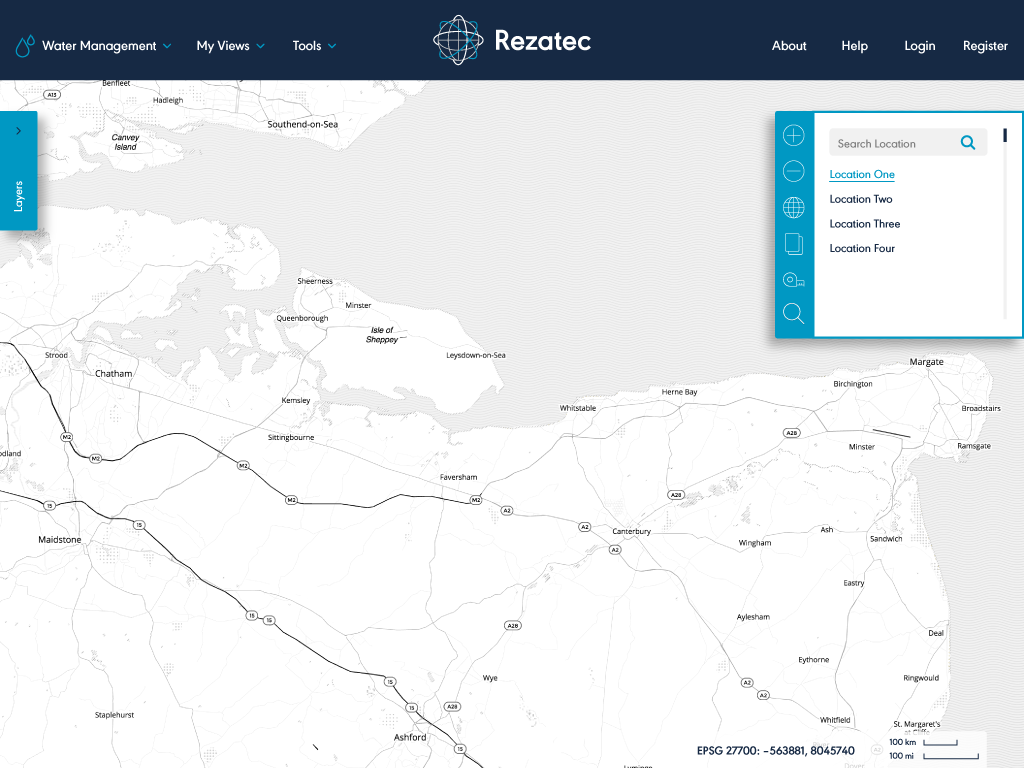This screenshot has height=768, width=1024.
Task: Click the Birchington map label
Action: pos(853,384)
